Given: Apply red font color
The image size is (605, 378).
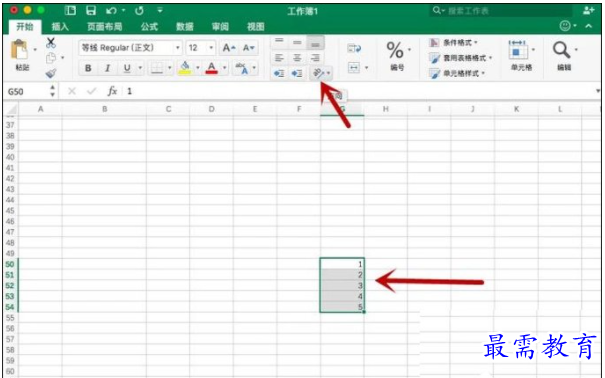Looking at the screenshot, I should [x=211, y=68].
